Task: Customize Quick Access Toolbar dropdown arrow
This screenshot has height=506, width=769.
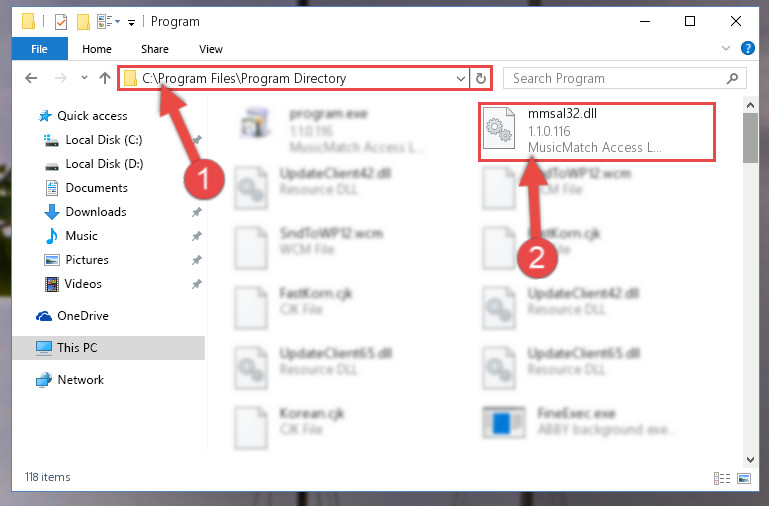Action: (131, 22)
